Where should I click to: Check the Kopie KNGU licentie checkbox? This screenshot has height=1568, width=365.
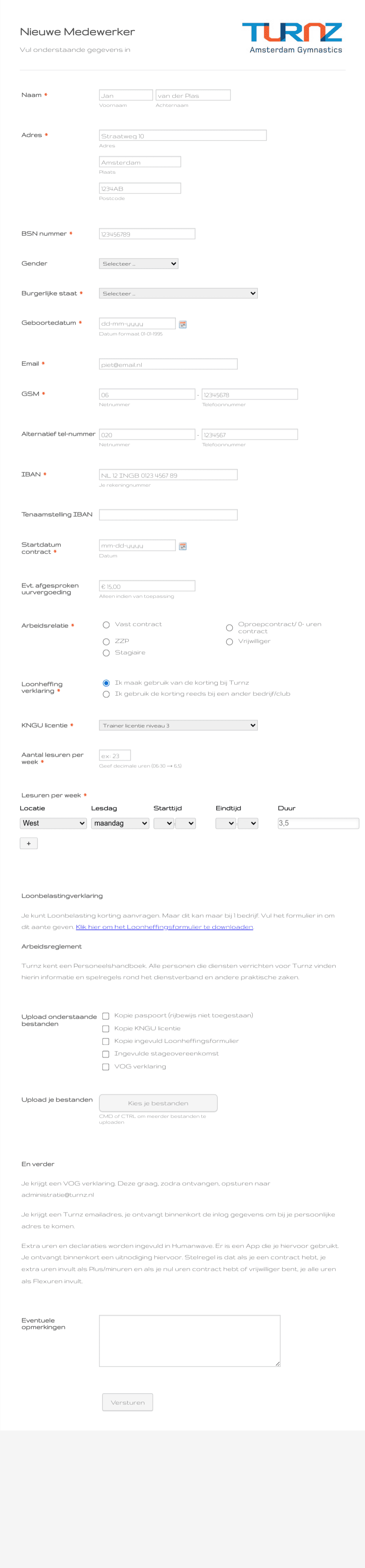[x=106, y=1029]
